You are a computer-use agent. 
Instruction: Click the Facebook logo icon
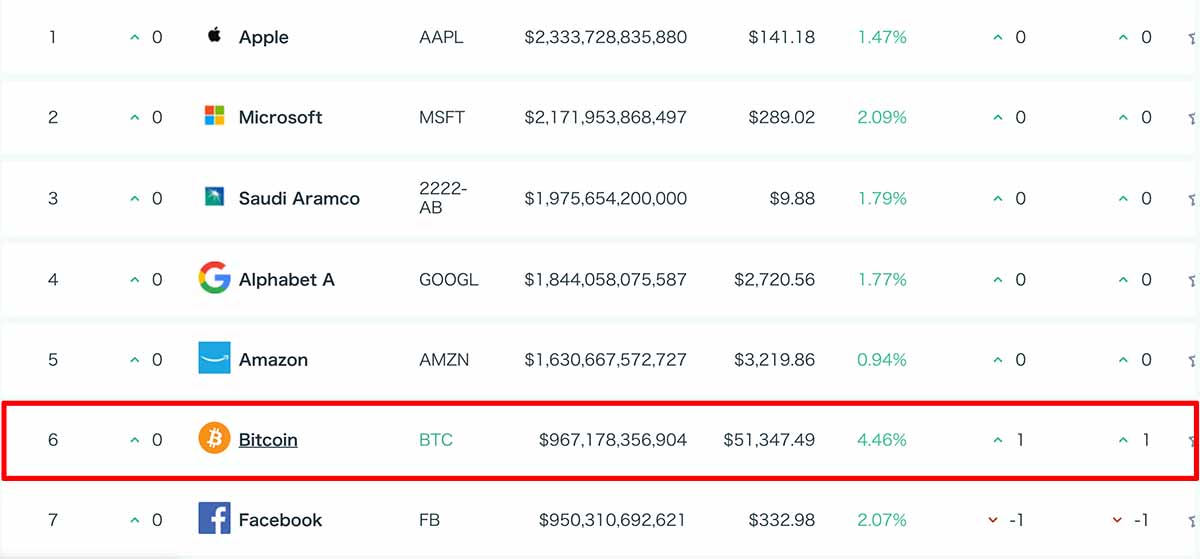[x=214, y=519]
